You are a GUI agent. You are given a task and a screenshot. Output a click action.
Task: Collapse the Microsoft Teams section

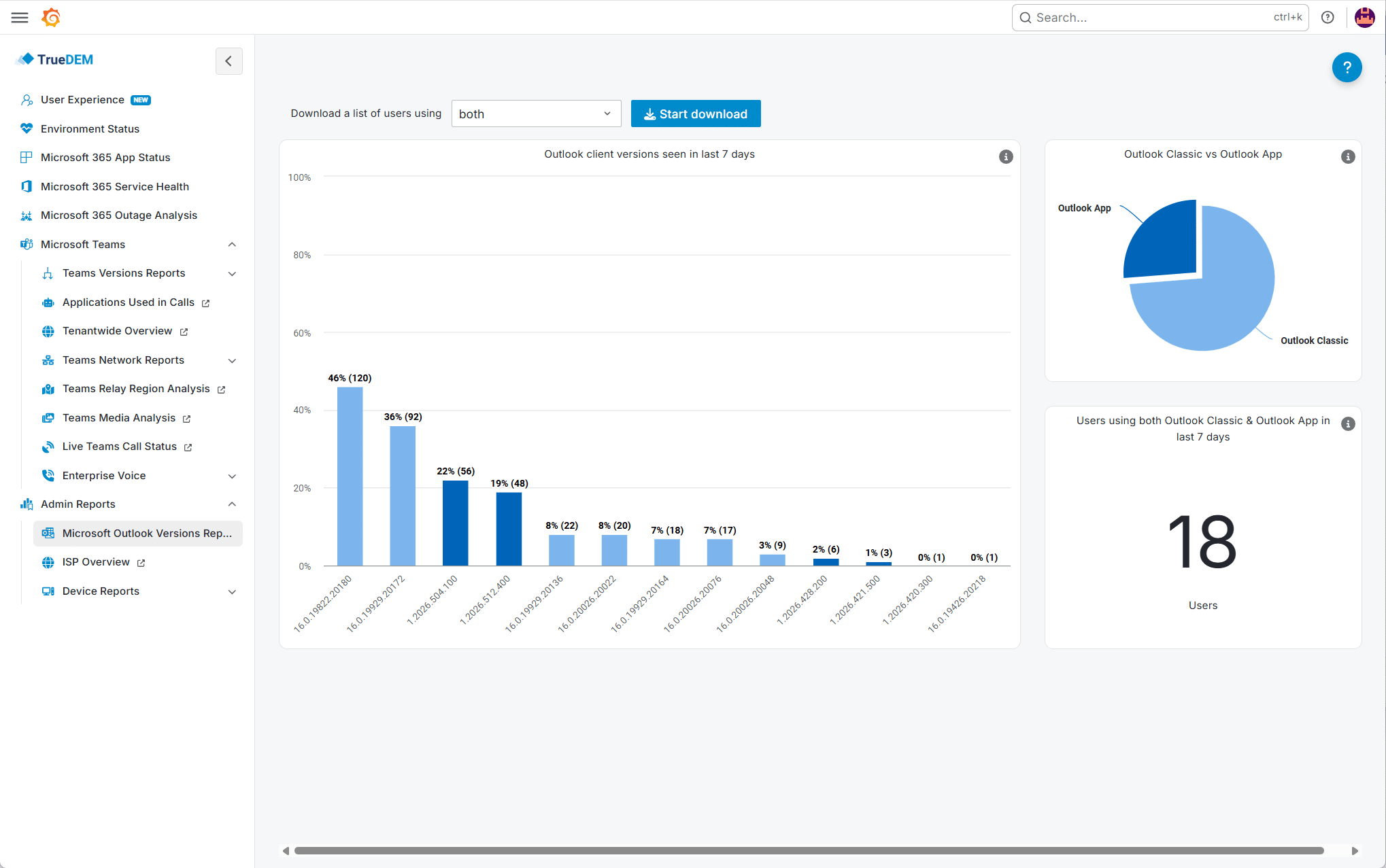coord(232,245)
